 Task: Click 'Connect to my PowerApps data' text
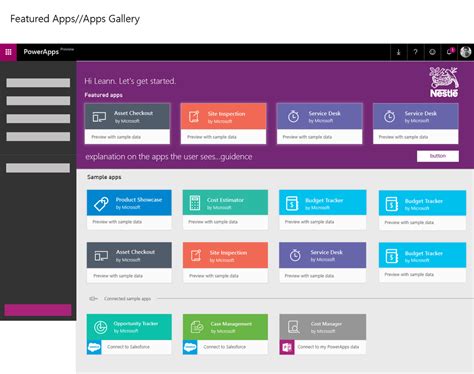point(328,347)
